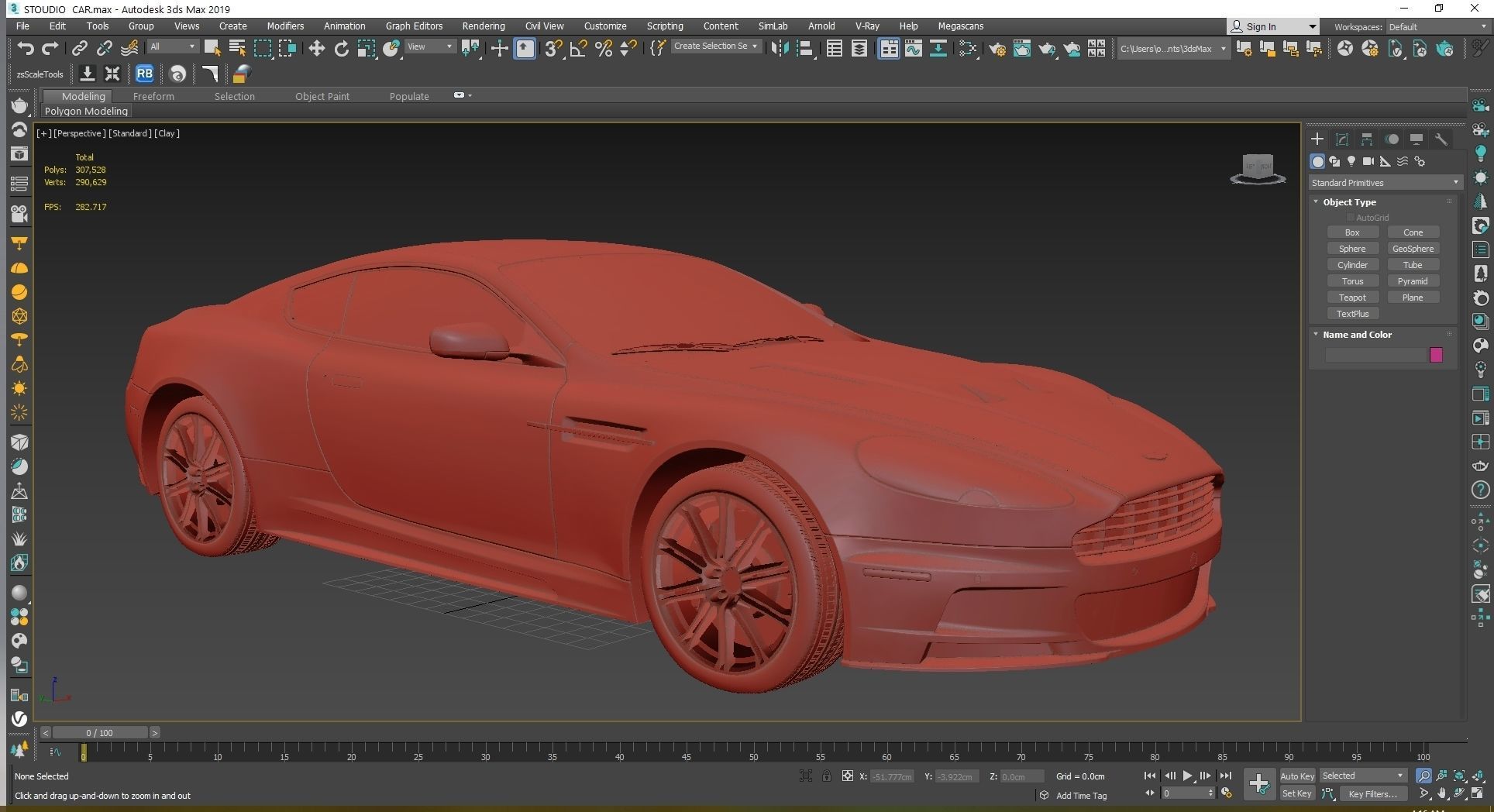Open the Rendering menu
This screenshot has width=1494, height=812.
point(484,26)
